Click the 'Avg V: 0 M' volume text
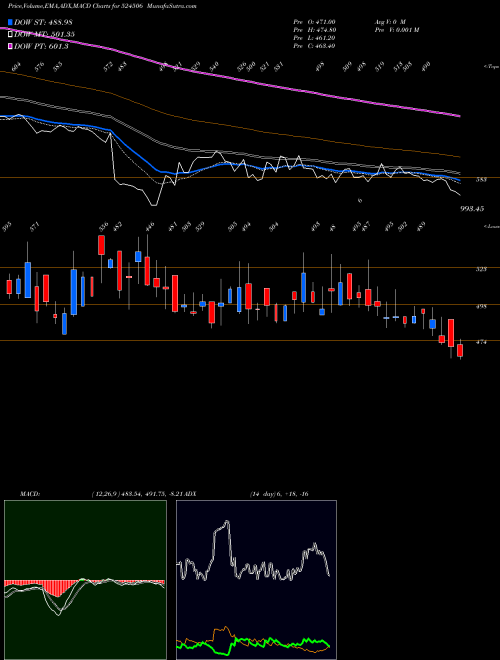Image resolution: width=500 pixels, height=660 pixels. coord(389,21)
